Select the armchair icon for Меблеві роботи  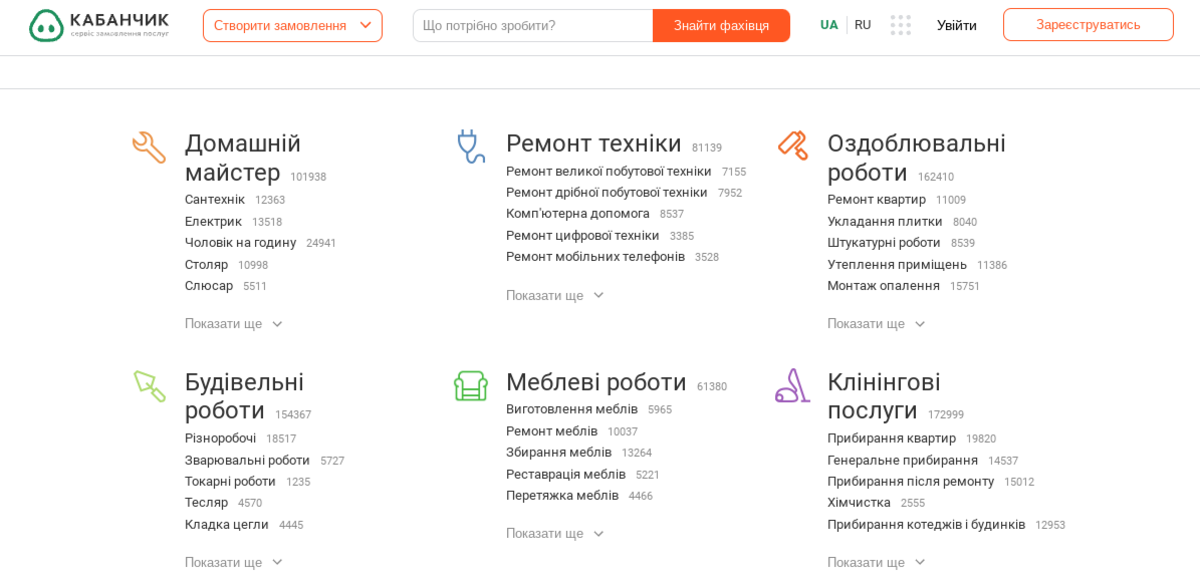[470, 385]
